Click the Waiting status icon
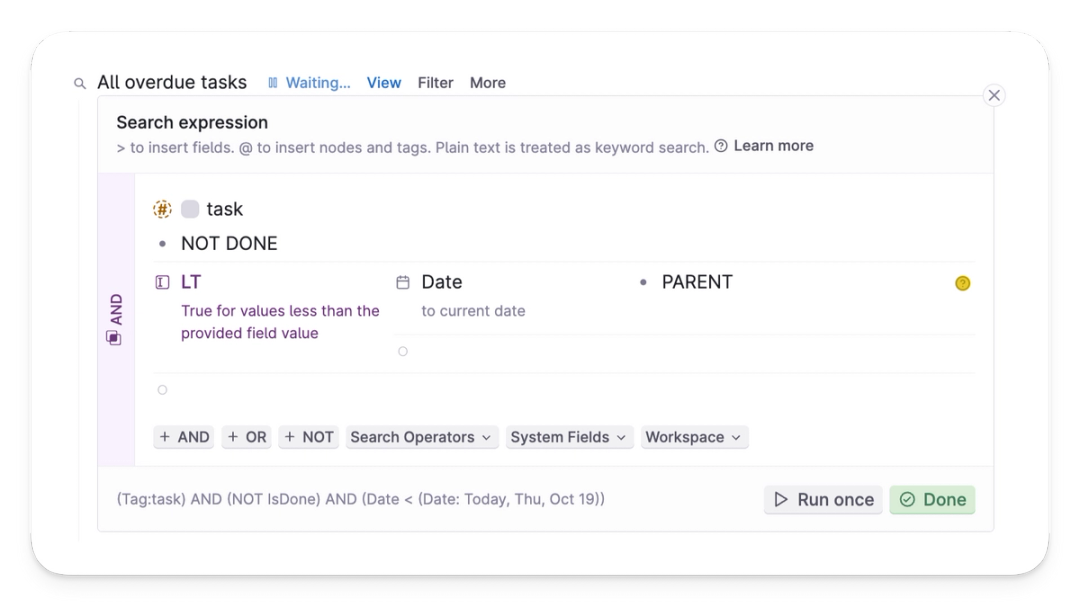This screenshot has height=607, width=1080. 273,83
